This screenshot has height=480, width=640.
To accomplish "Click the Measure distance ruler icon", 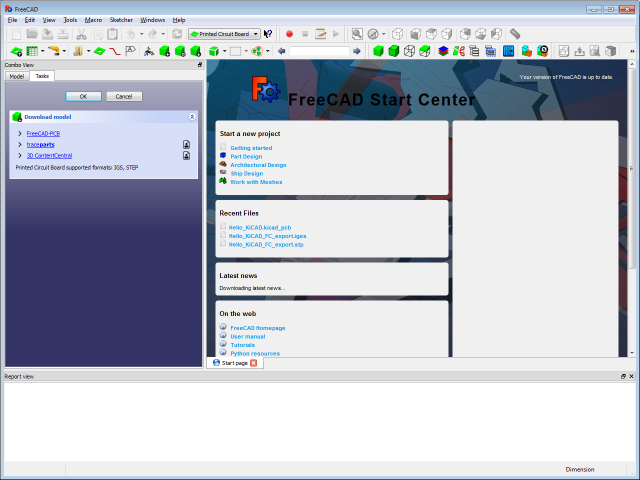I will [515, 34].
